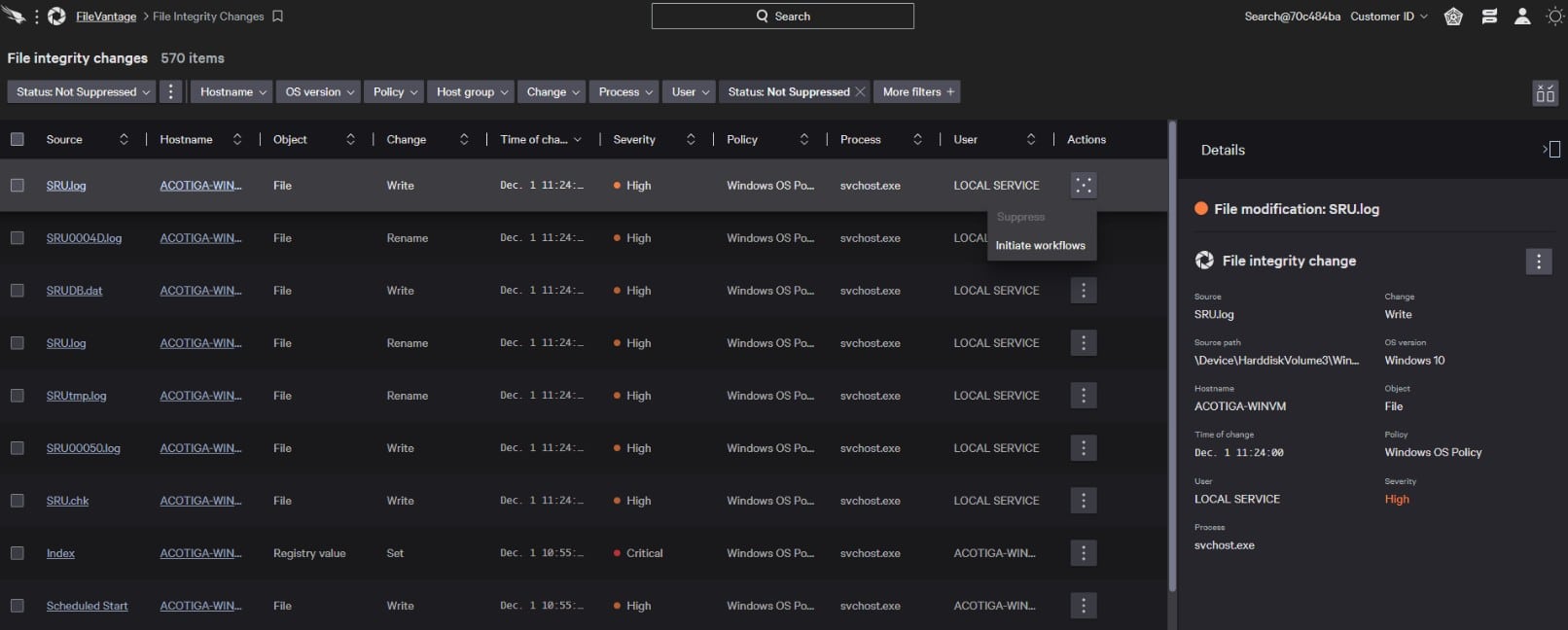1568x630 pixels.
Task: Toggle the light/dark theme icon
Action: tap(1555, 17)
